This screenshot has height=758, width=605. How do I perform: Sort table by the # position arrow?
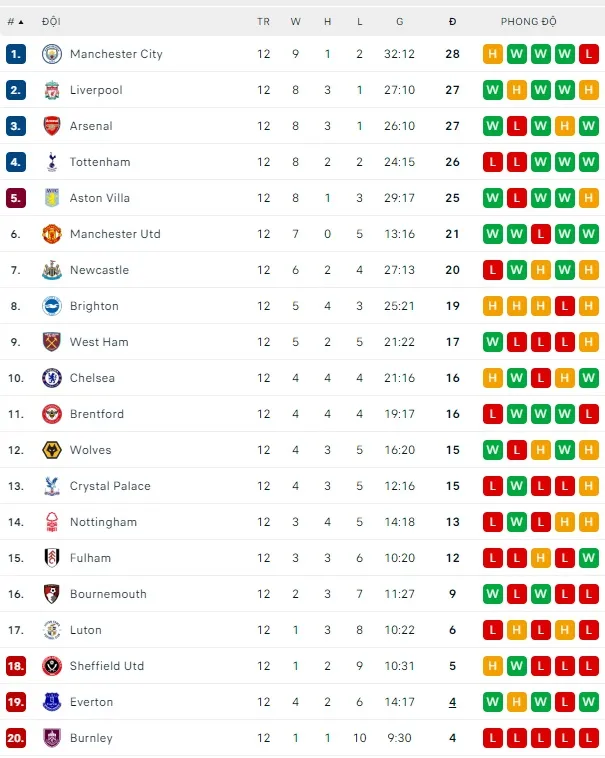[15, 21]
